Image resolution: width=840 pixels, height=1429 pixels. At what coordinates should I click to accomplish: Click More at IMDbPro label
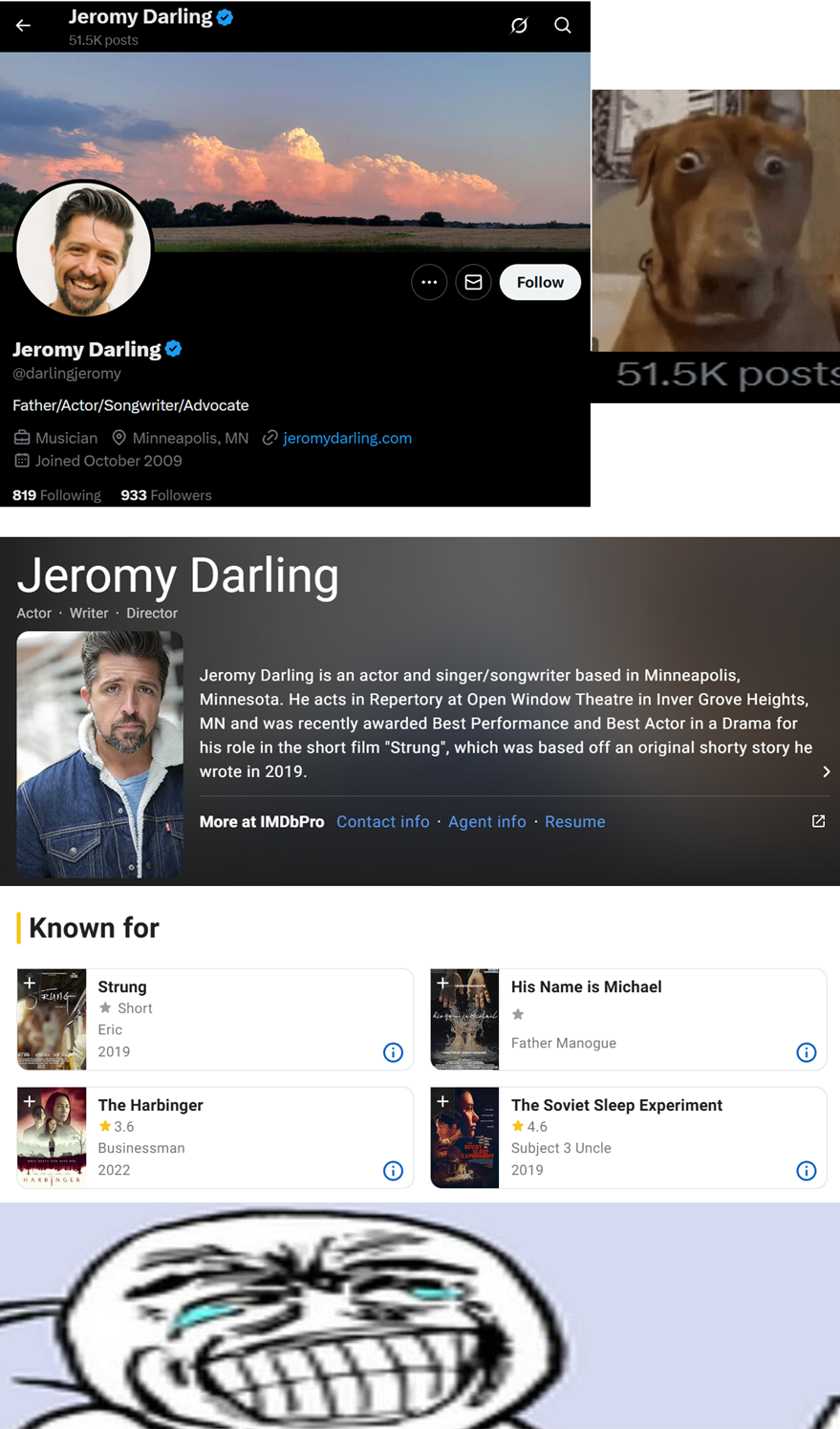262,822
